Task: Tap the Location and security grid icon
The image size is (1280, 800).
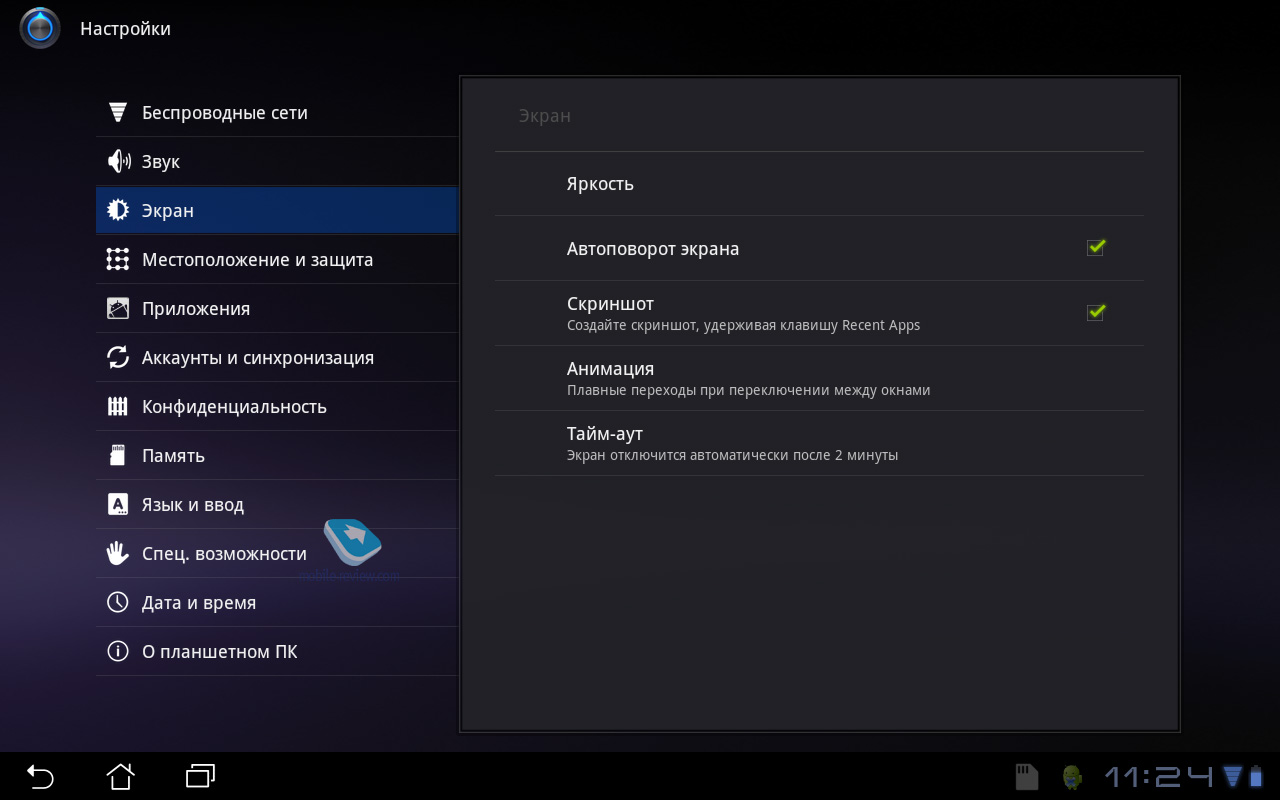Action: 118,259
